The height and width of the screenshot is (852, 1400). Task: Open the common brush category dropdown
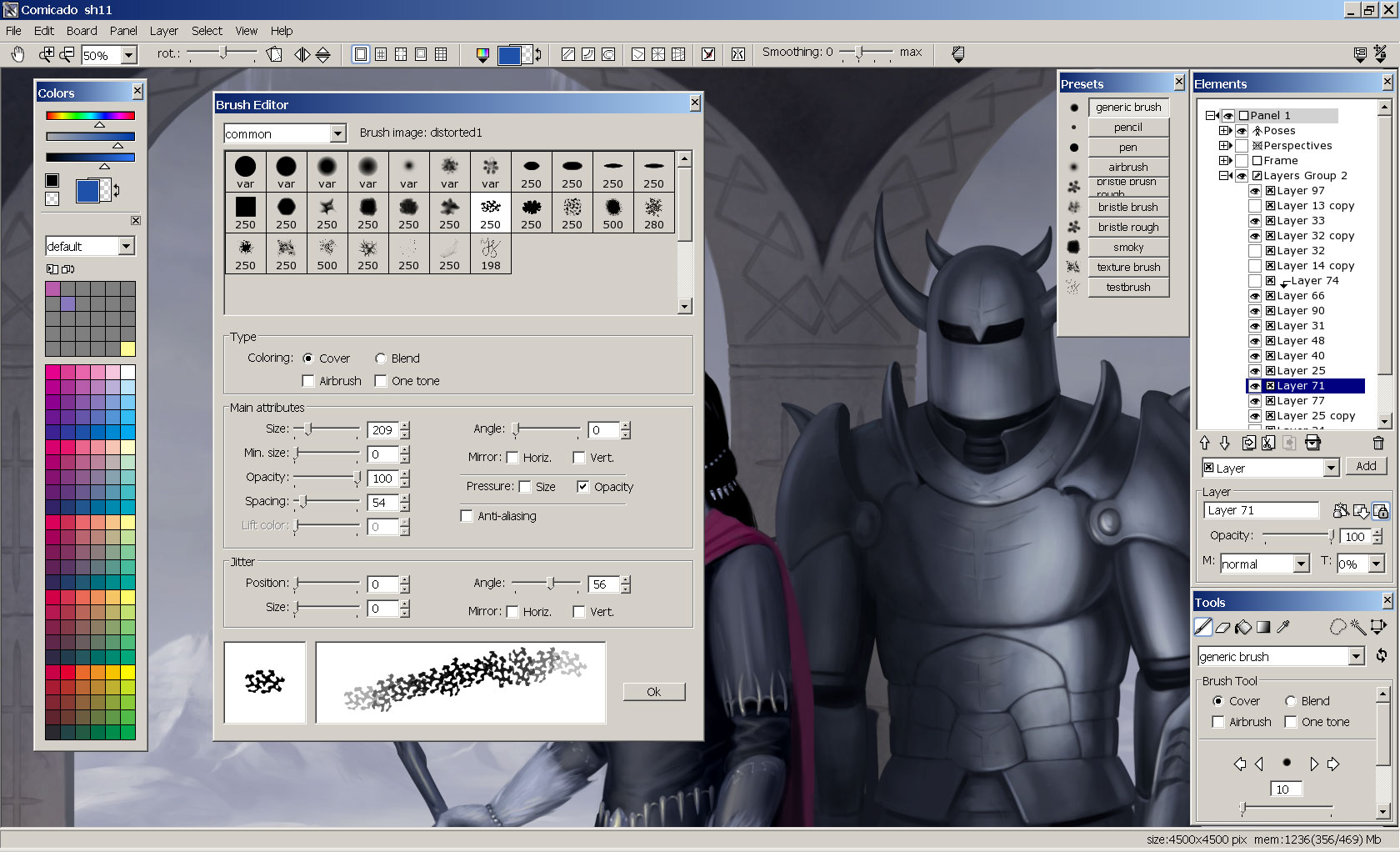337,133
